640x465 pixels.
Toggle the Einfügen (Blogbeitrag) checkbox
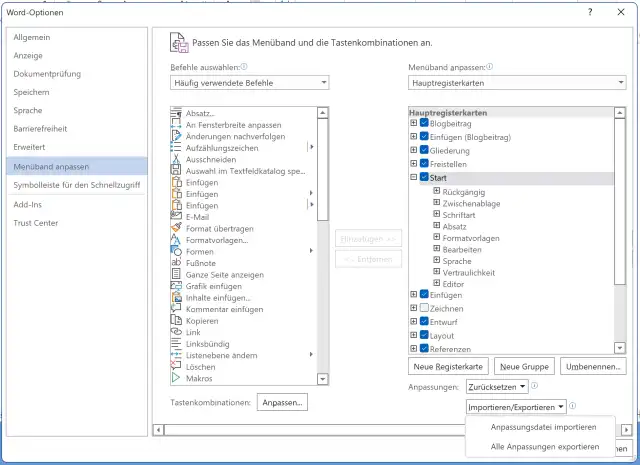[x=424, y=136]
